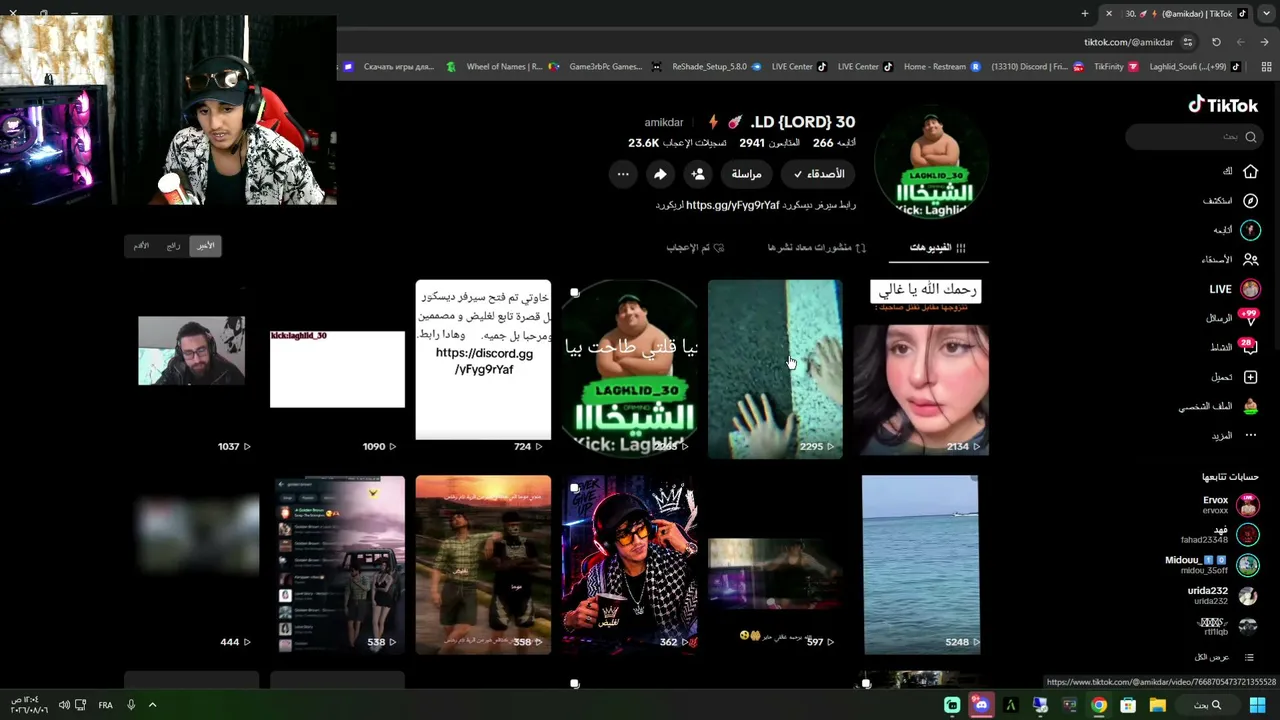The width and height of the screenshot is (1280, 720).
Task: Open the Profile avatar entry in sidebar
Action: 1250,406
